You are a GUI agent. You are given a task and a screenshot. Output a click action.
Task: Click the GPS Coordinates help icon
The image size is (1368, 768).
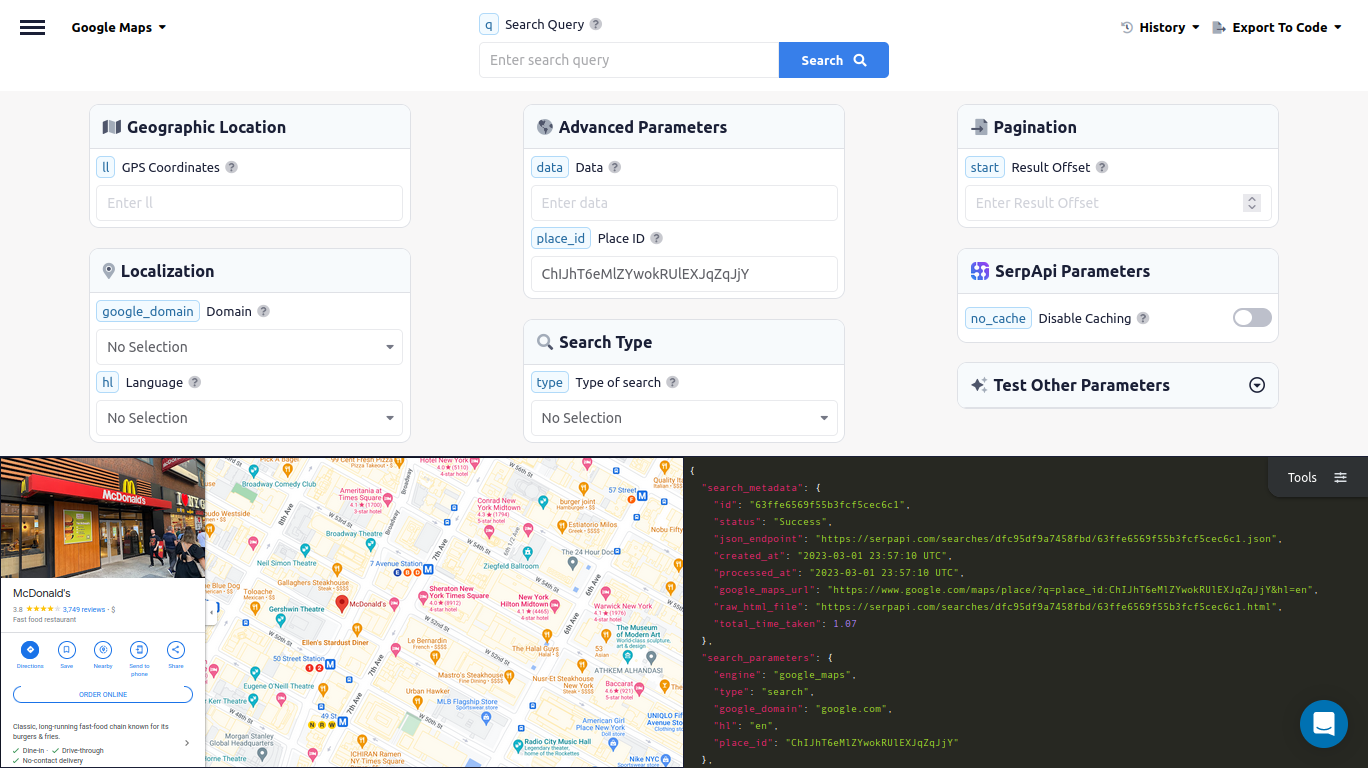click(x=232, y=167)
